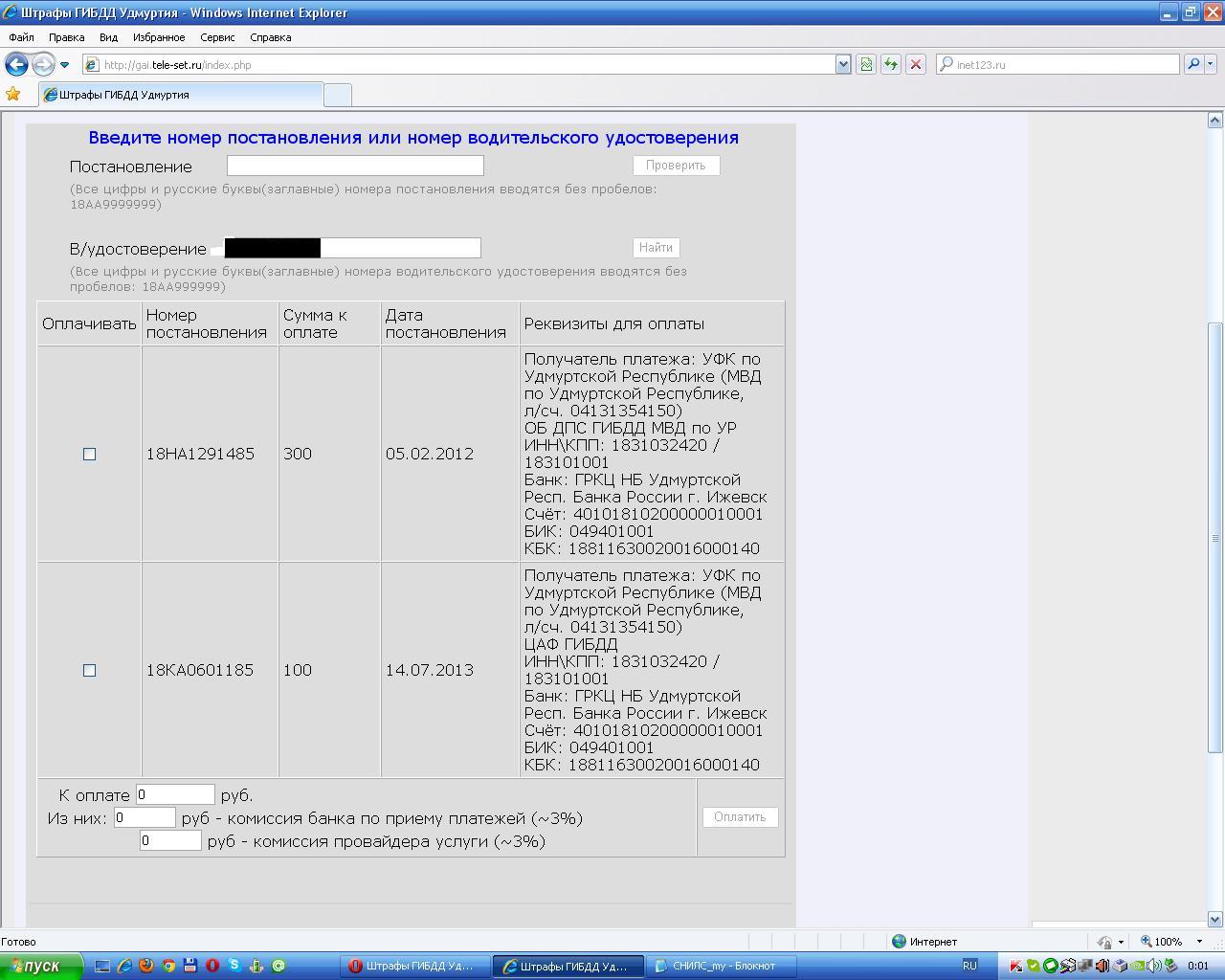This screenshot has height=980, width=1225.
Task: Tick the checkbox for fine 18НА1291485
Action: (90, 454)
